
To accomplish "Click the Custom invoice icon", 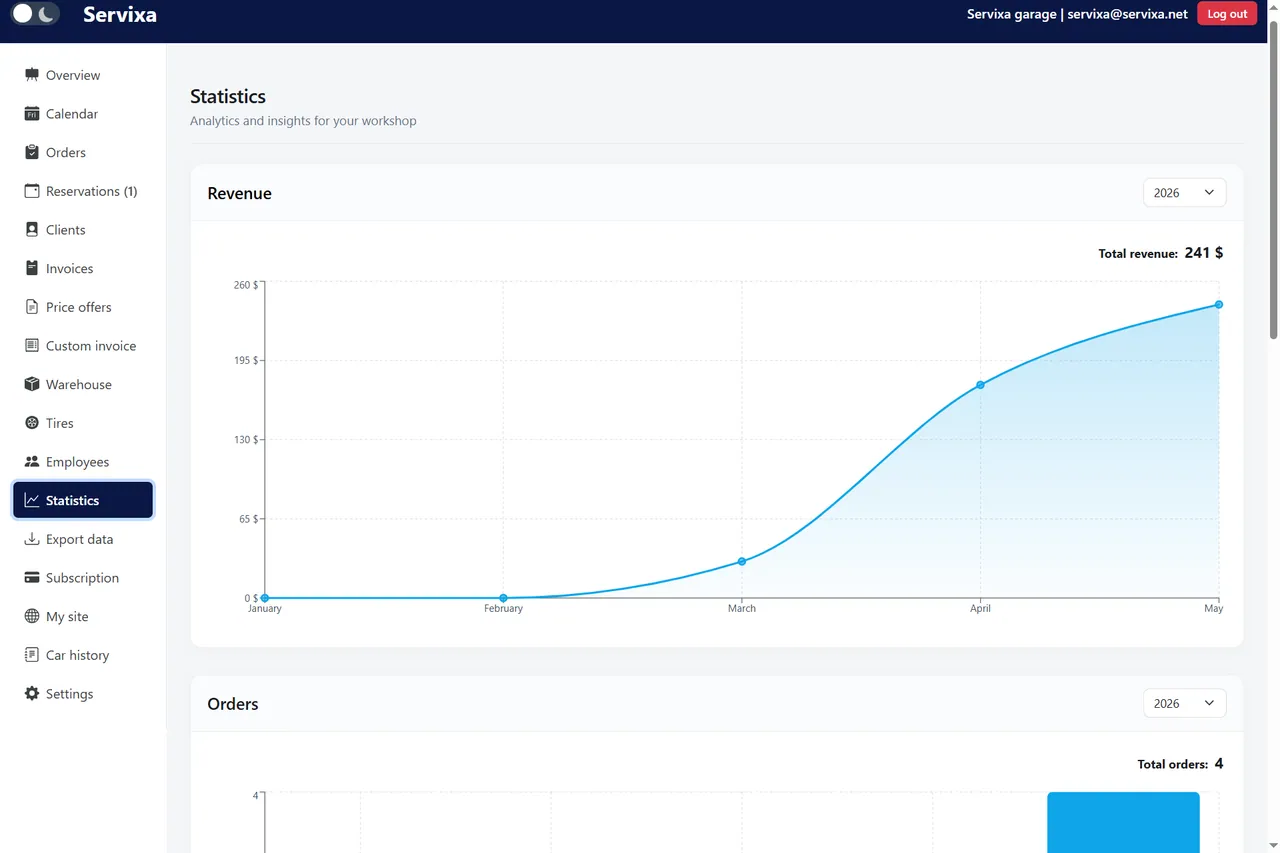I will tap(32, 346).
